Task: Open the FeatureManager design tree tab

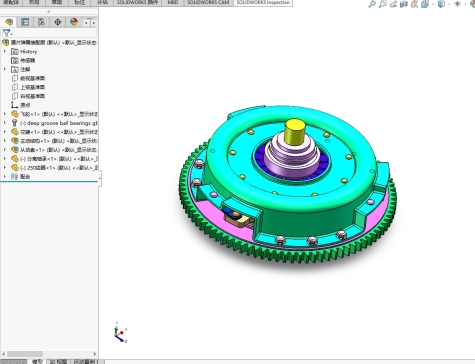Action: tap(9, 22)
